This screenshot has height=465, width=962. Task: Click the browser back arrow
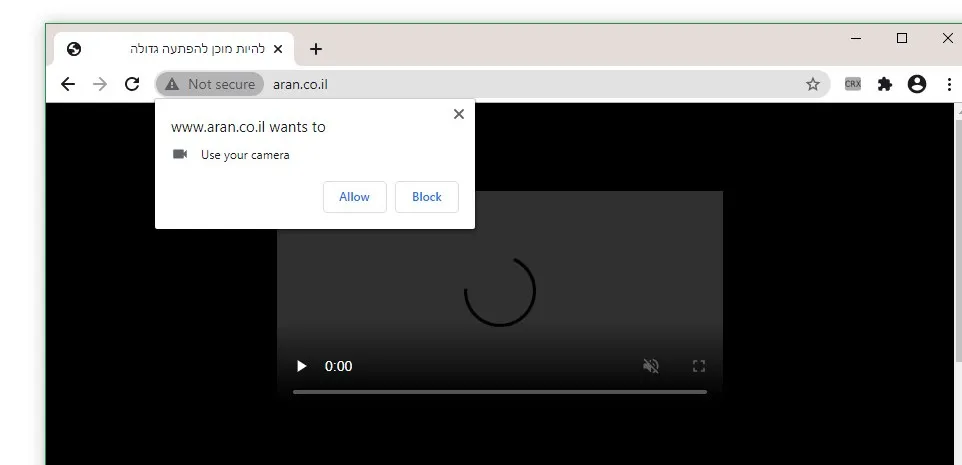[68, 84]
